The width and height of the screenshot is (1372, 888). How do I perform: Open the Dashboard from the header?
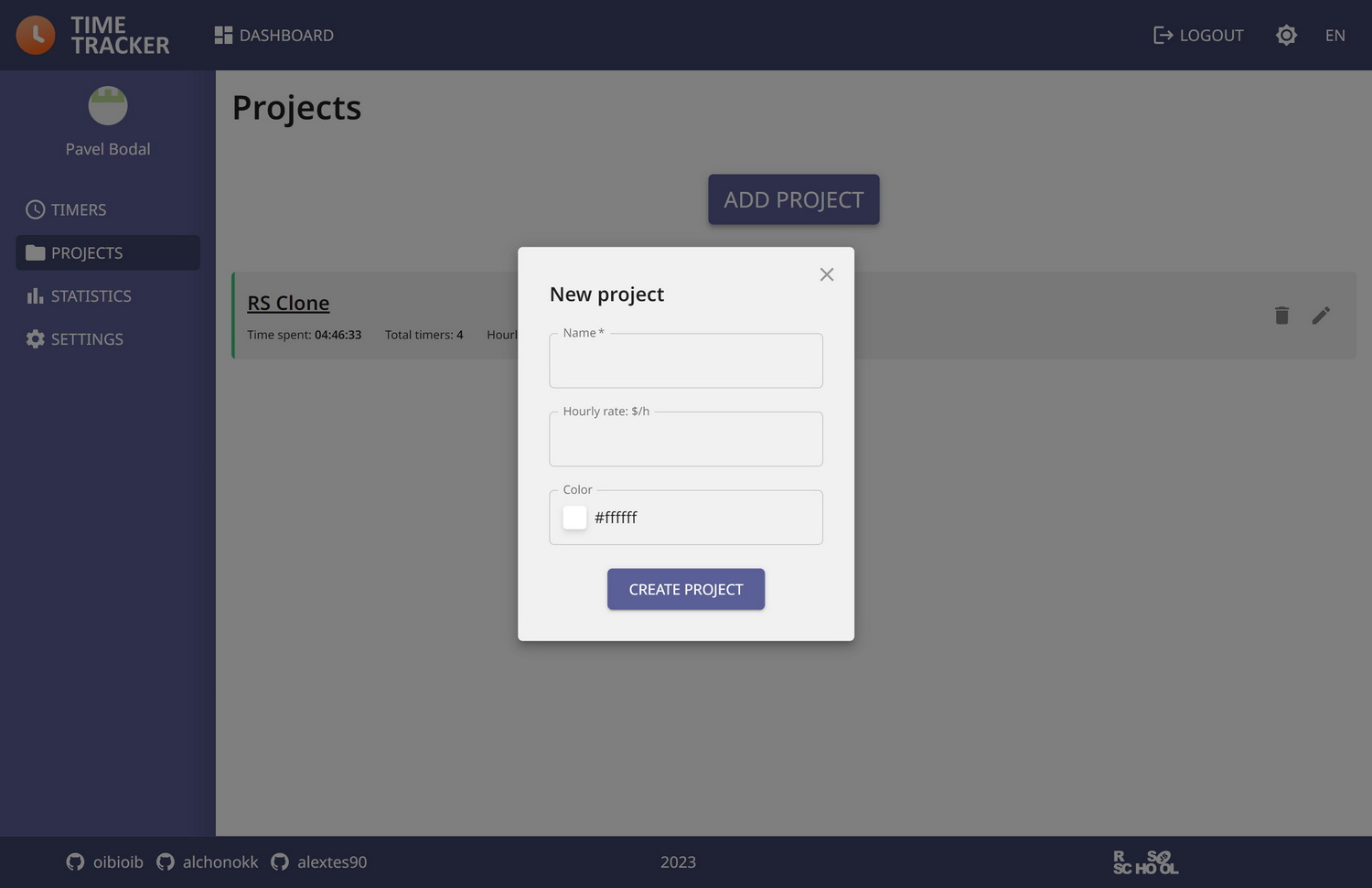(x=274, y=35)
